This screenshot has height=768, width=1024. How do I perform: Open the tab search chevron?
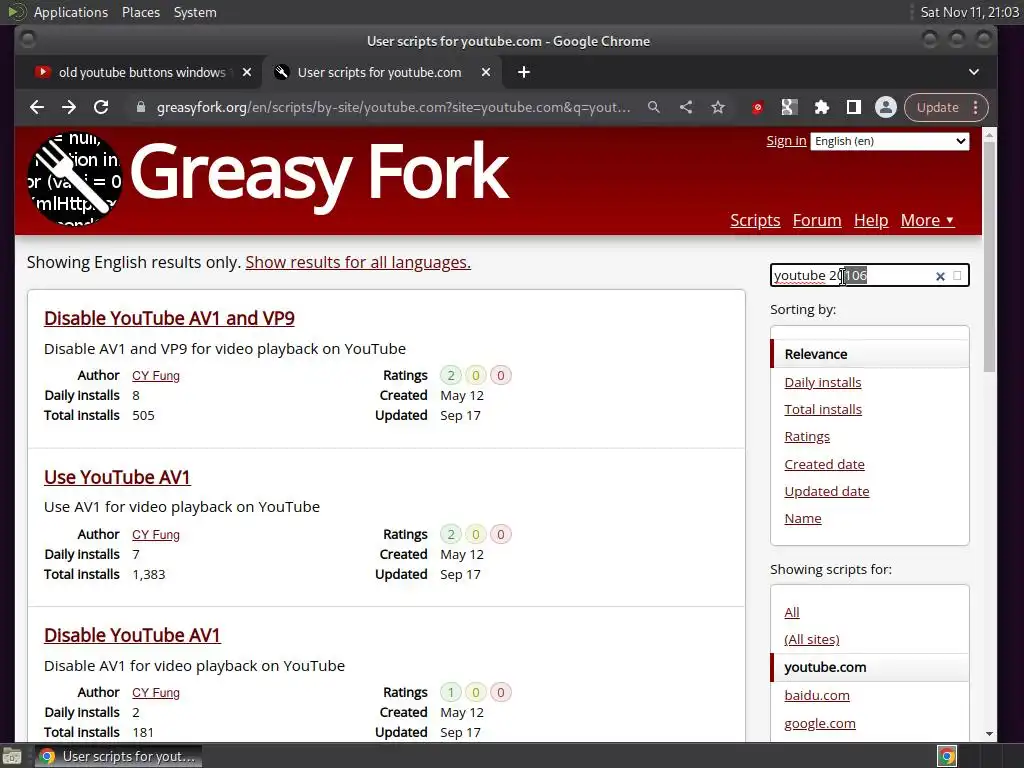pyautogui.click(x=974, y=72)
